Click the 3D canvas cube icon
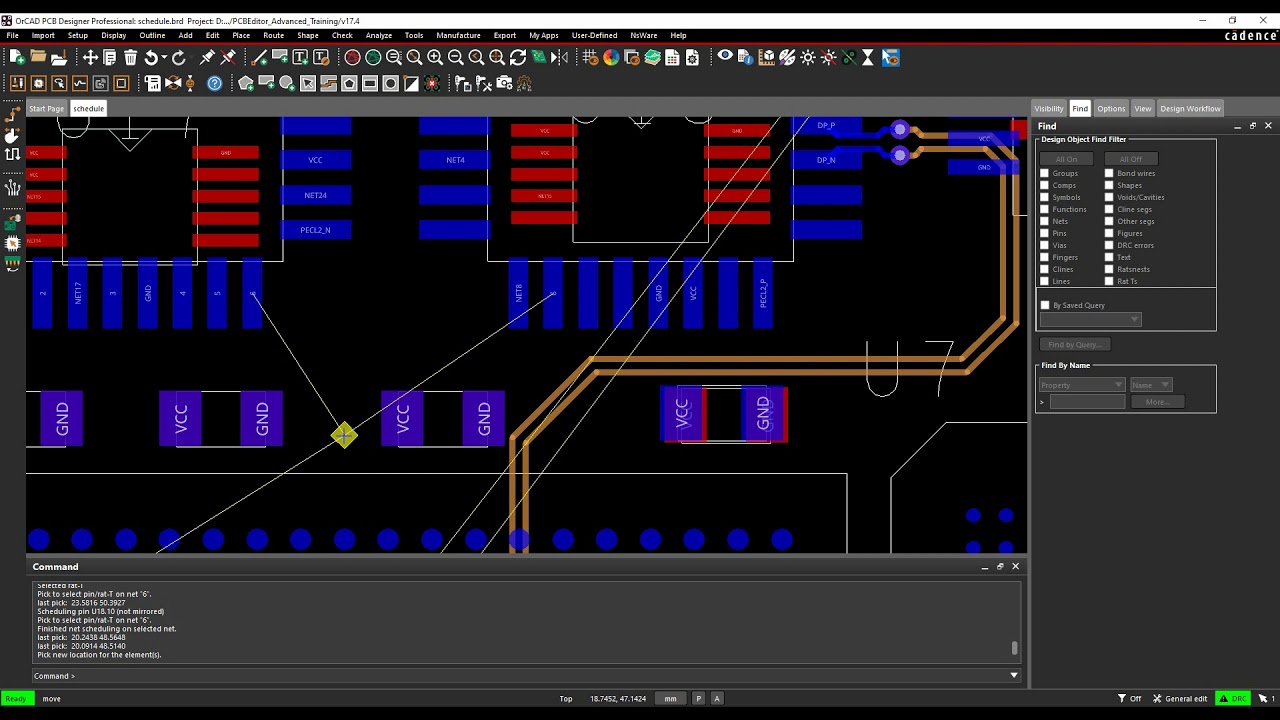The image size is (1280, 720). (x=767, y=57)
